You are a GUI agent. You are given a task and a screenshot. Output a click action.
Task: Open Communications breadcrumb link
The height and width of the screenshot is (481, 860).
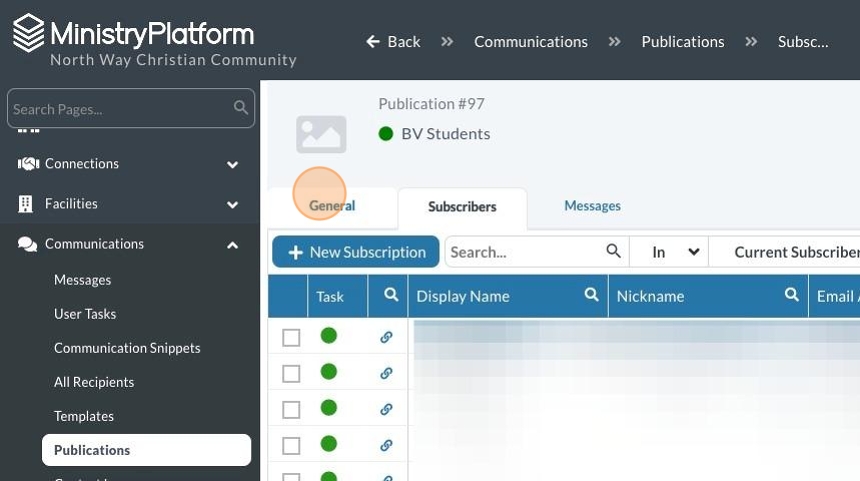tap(531, 42)
